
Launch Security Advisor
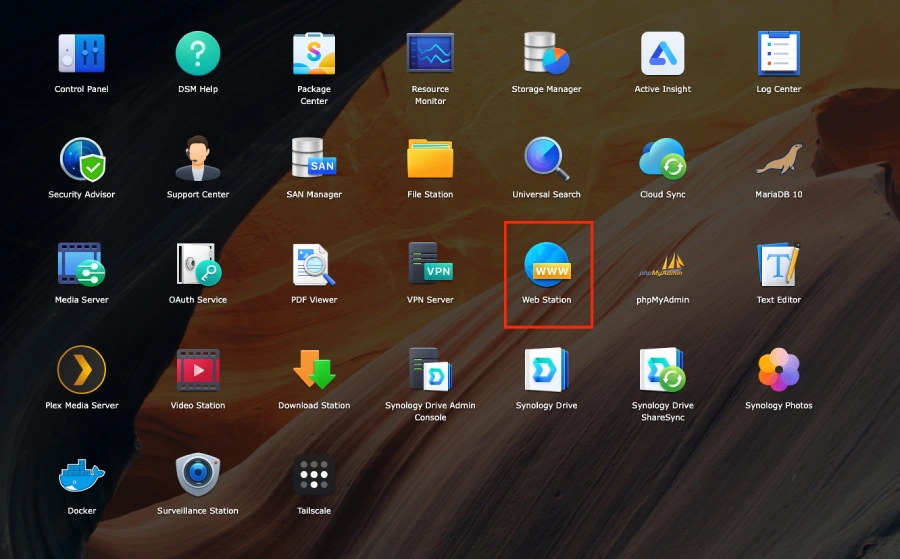(82, 159)
